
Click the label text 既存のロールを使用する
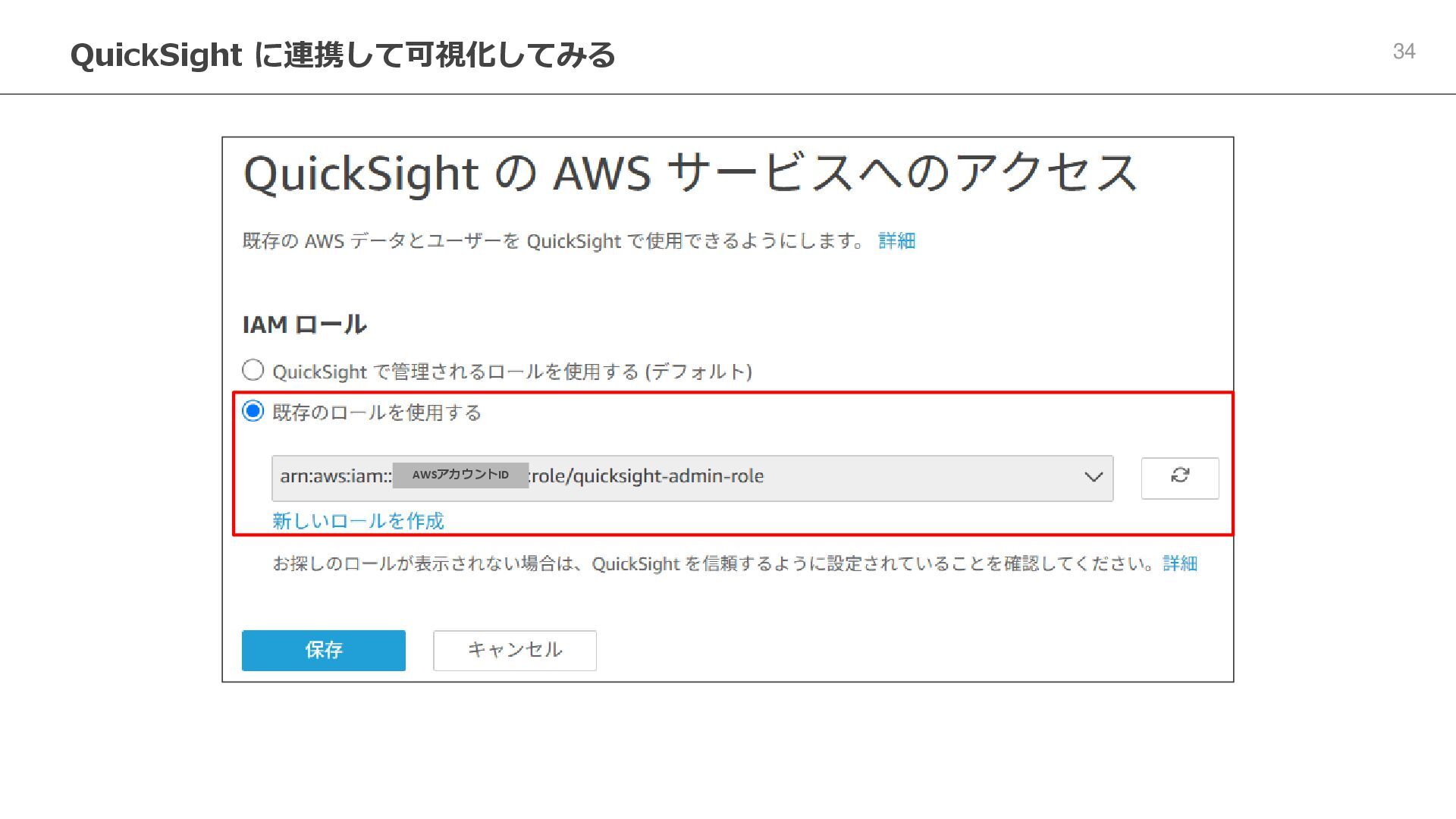coord(376,413)
